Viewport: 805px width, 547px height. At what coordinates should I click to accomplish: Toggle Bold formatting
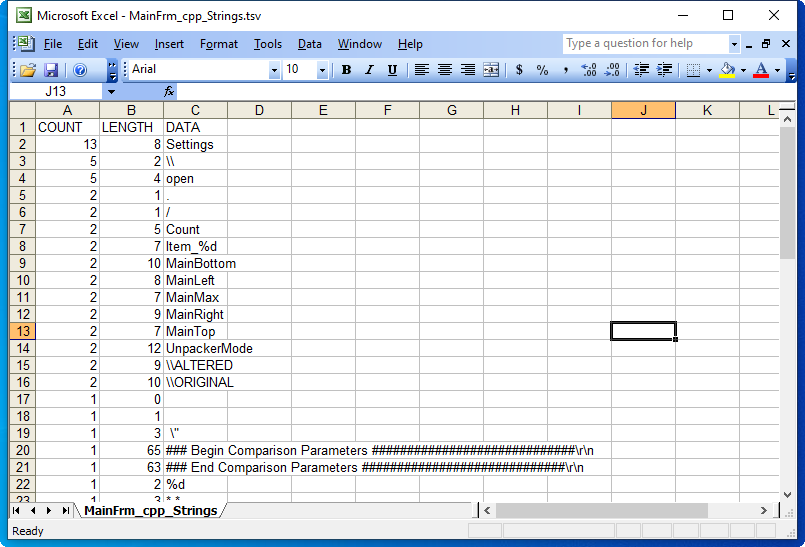click(x=346, y=70)
